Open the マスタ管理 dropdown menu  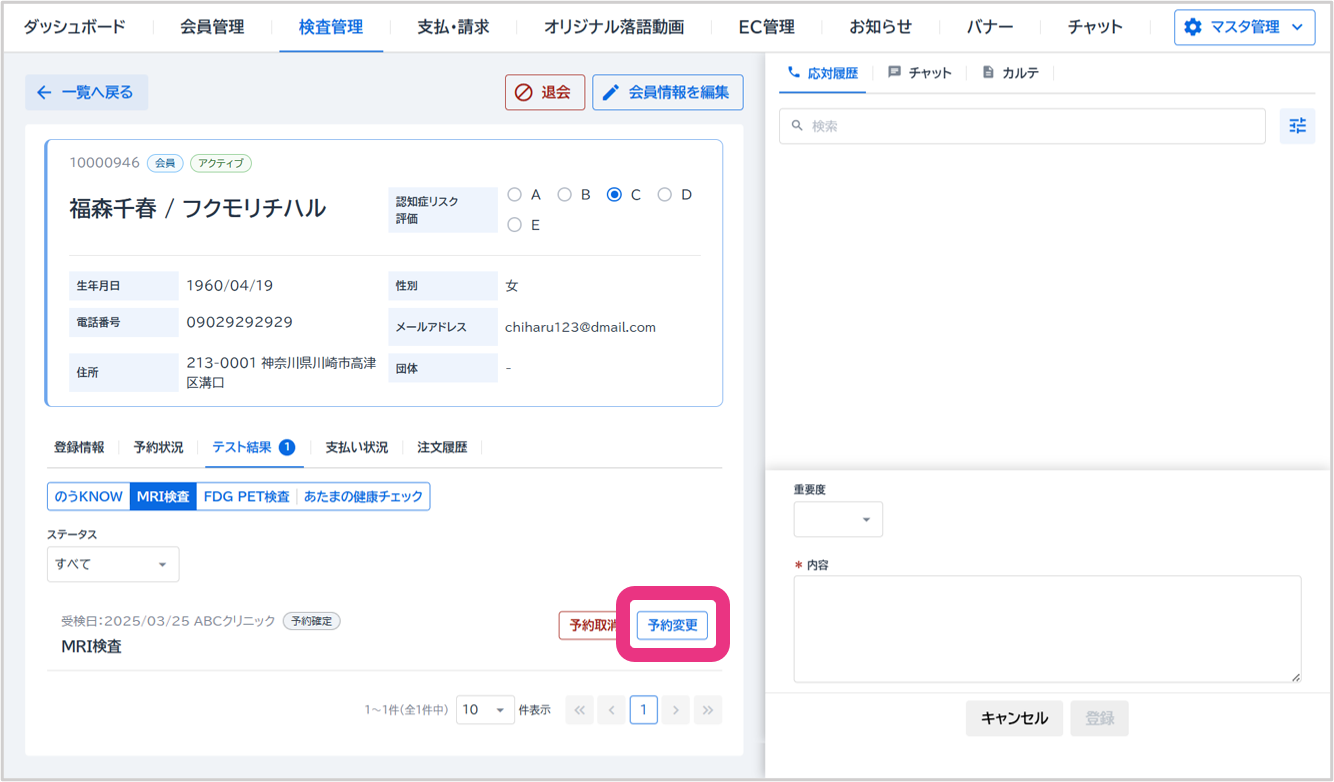tap(1244, 27)
